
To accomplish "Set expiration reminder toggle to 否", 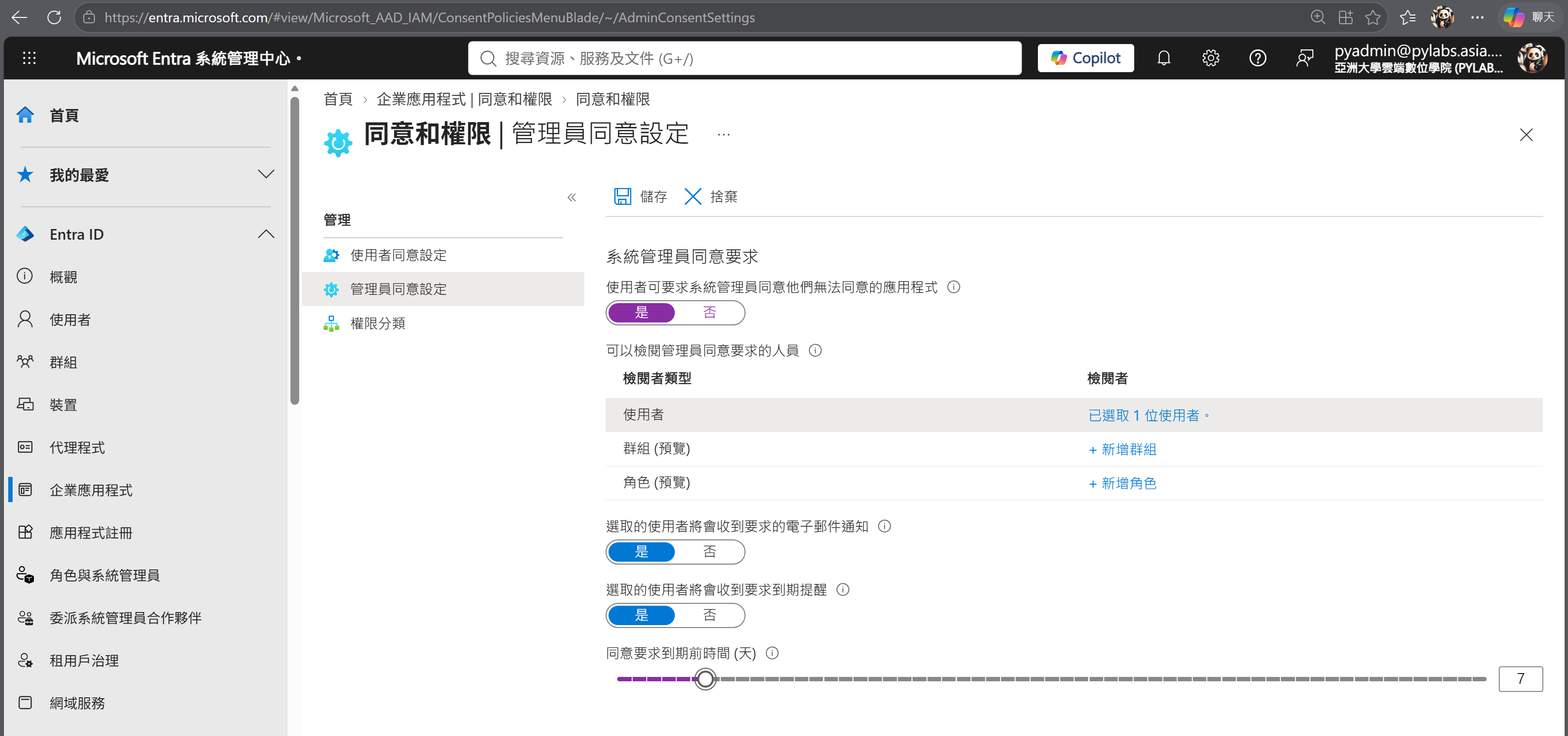I will 709,615.
